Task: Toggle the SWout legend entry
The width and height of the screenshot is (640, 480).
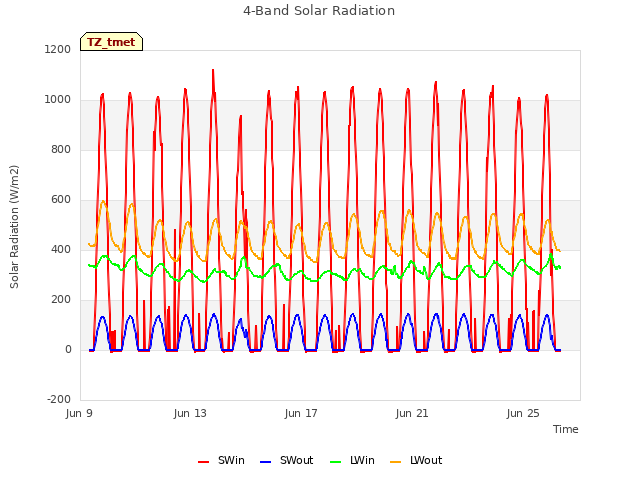Action: (286, 460)
